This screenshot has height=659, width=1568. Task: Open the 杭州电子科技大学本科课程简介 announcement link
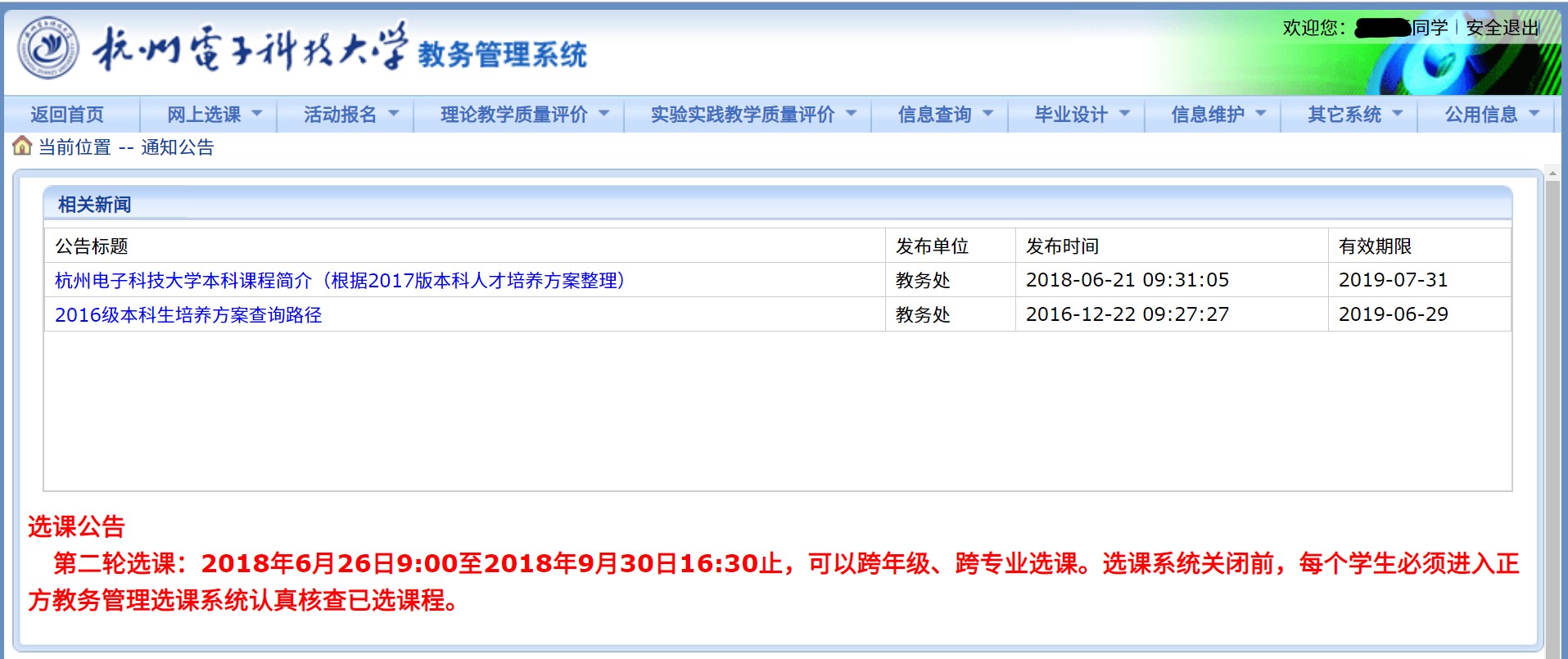click(x=340, y=281)
